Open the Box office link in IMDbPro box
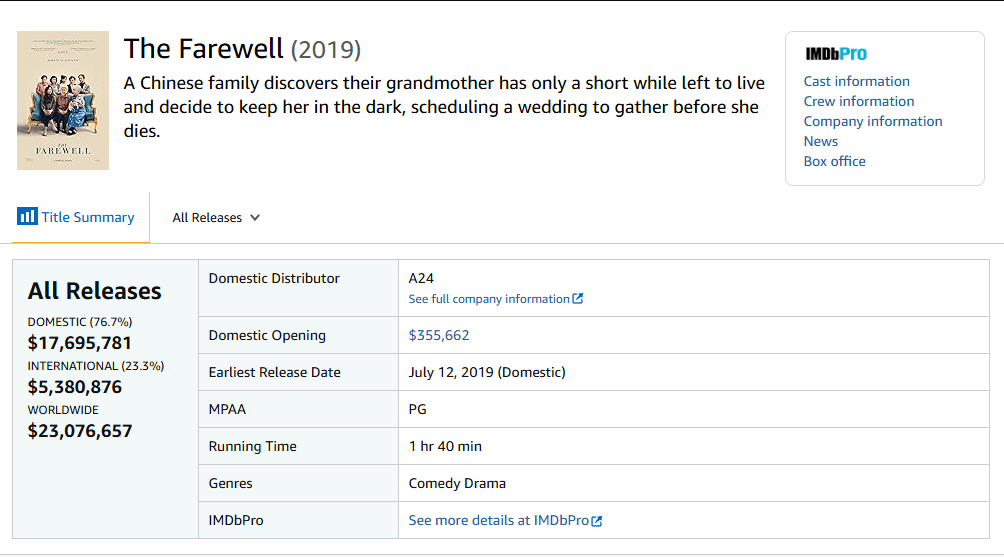Viewport: 1004px width, 557px height. pyautogui.click(x=834, y=161)
